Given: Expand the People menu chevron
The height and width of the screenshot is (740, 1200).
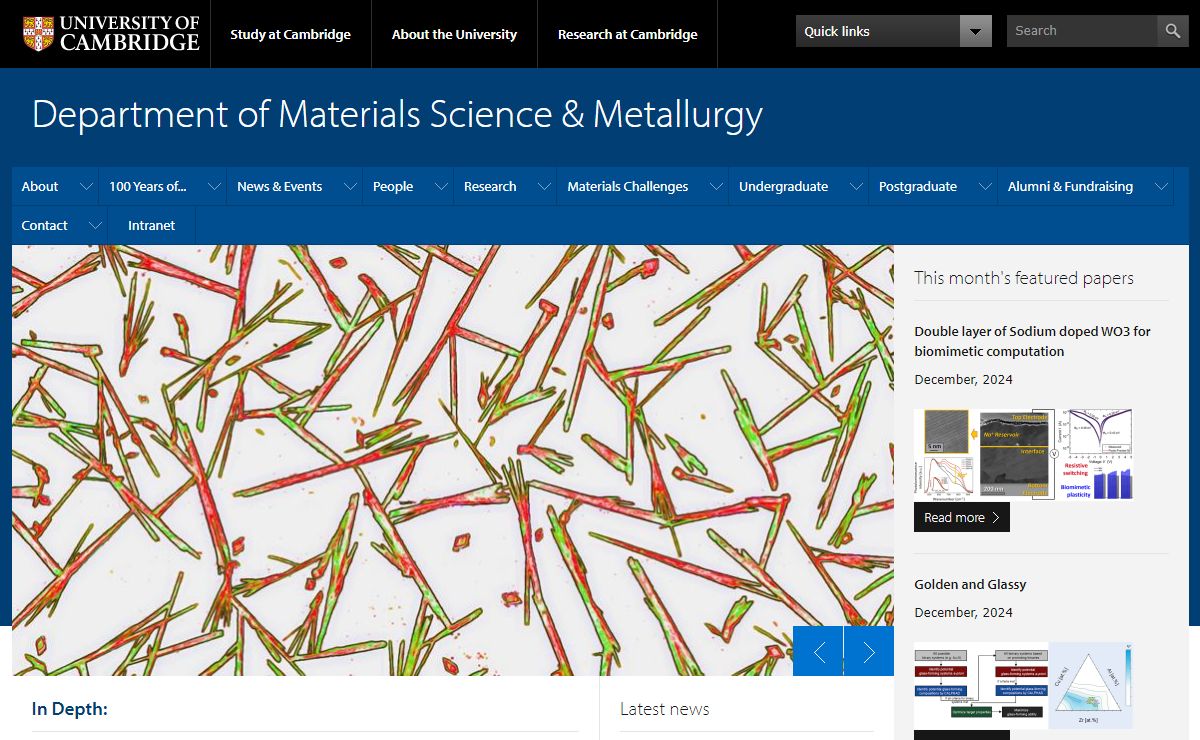Looking at the screenshot, I should click(x=441, y=186).
